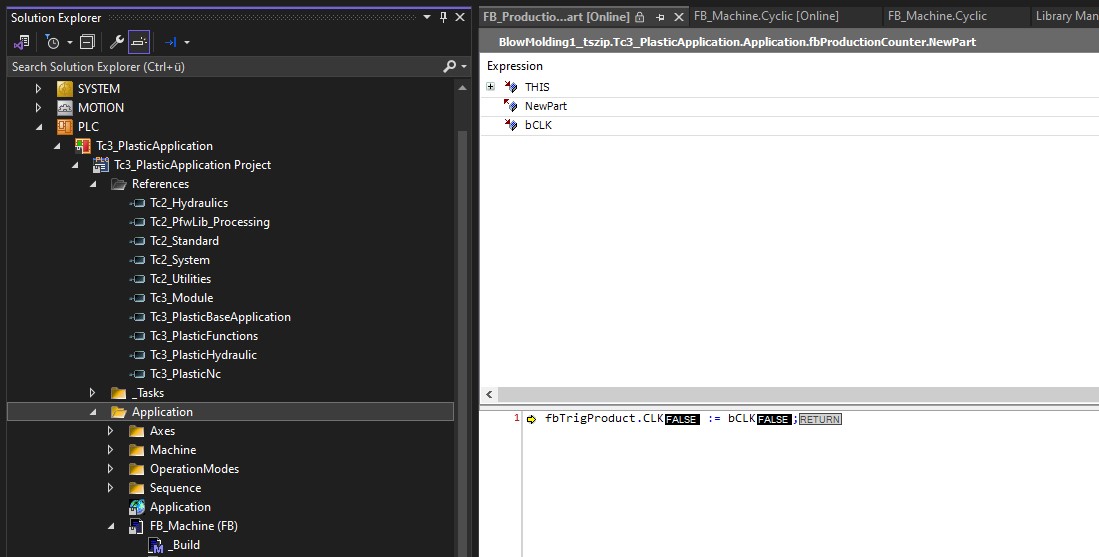Image resolution: width=1099 pixels, height=557 pixels.
Task: Click the Solution Explorer scrollbar up arrow
Action: 462,88
